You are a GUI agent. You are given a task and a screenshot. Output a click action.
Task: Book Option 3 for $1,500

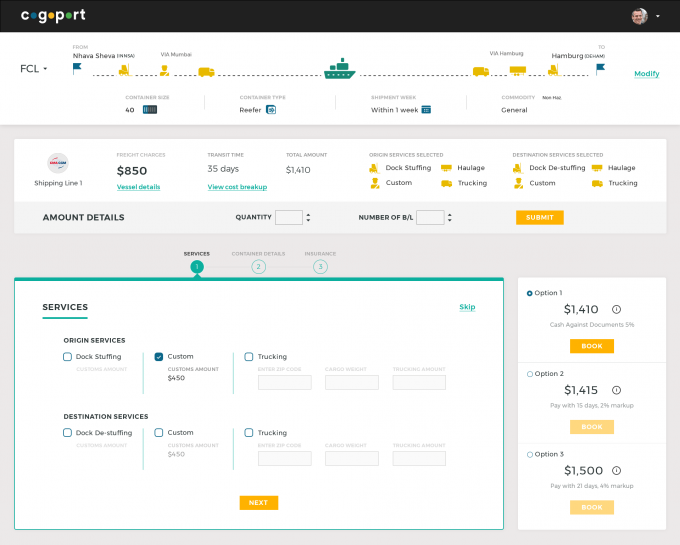592,507
